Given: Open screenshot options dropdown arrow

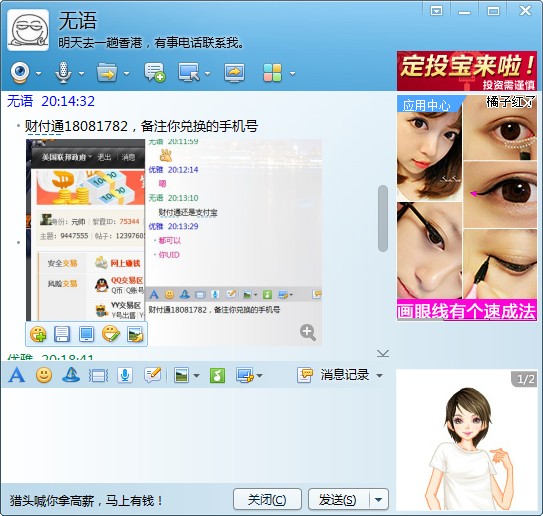Looking at the screenshot, I should (259, 375).
